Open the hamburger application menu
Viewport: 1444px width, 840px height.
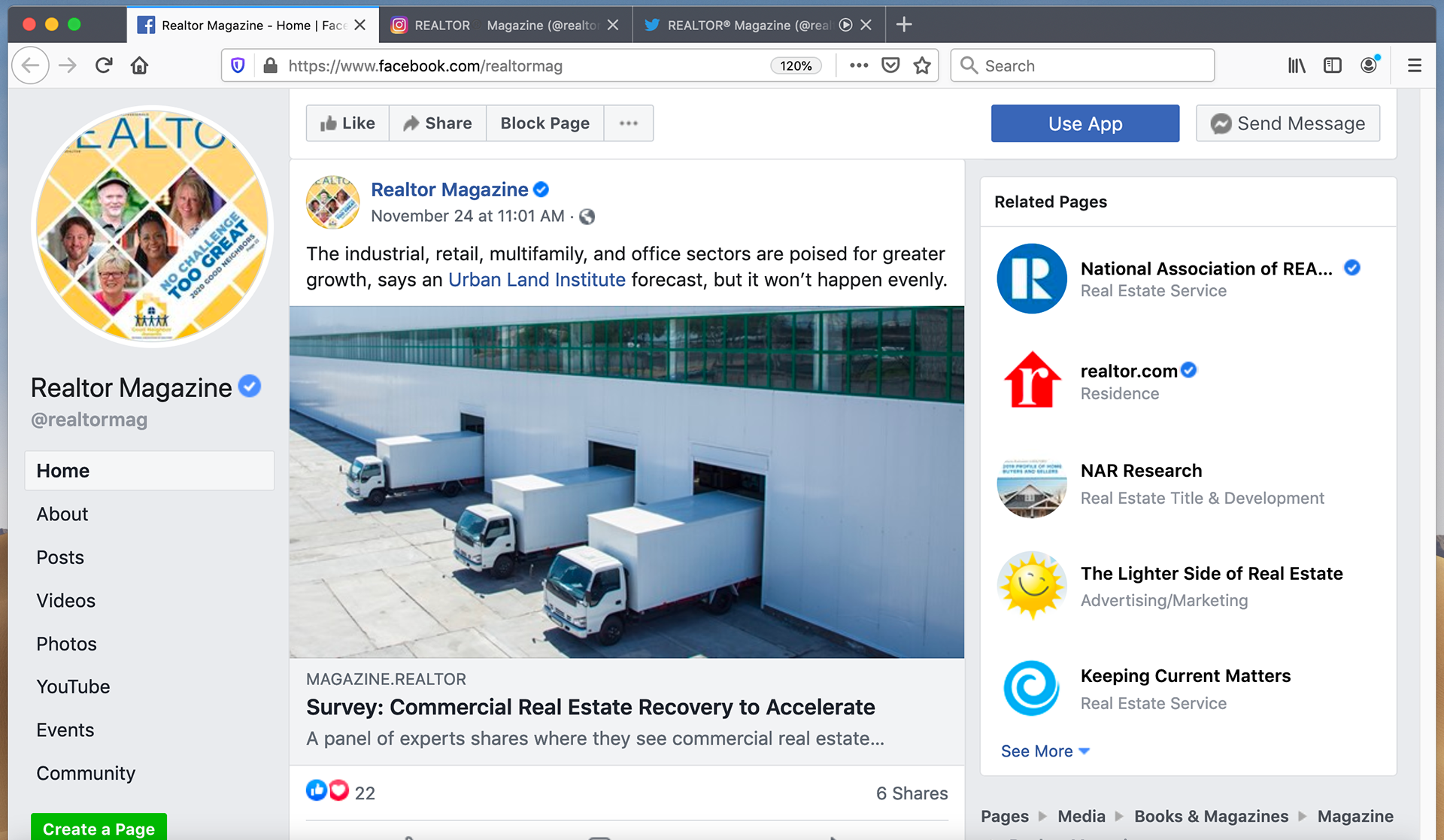tap(1414, 65)
